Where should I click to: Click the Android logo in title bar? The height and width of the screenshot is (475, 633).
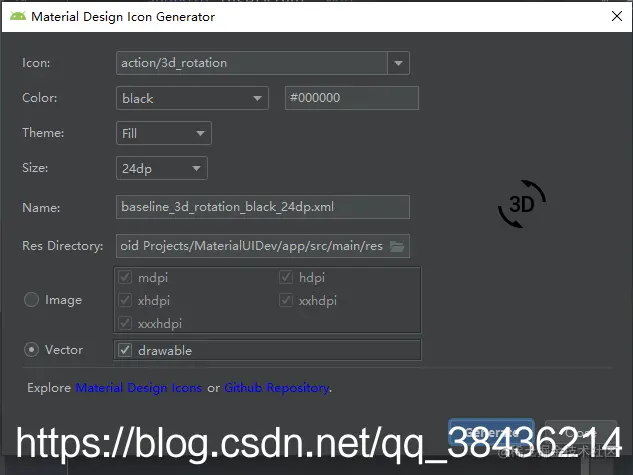click(18, 16)
